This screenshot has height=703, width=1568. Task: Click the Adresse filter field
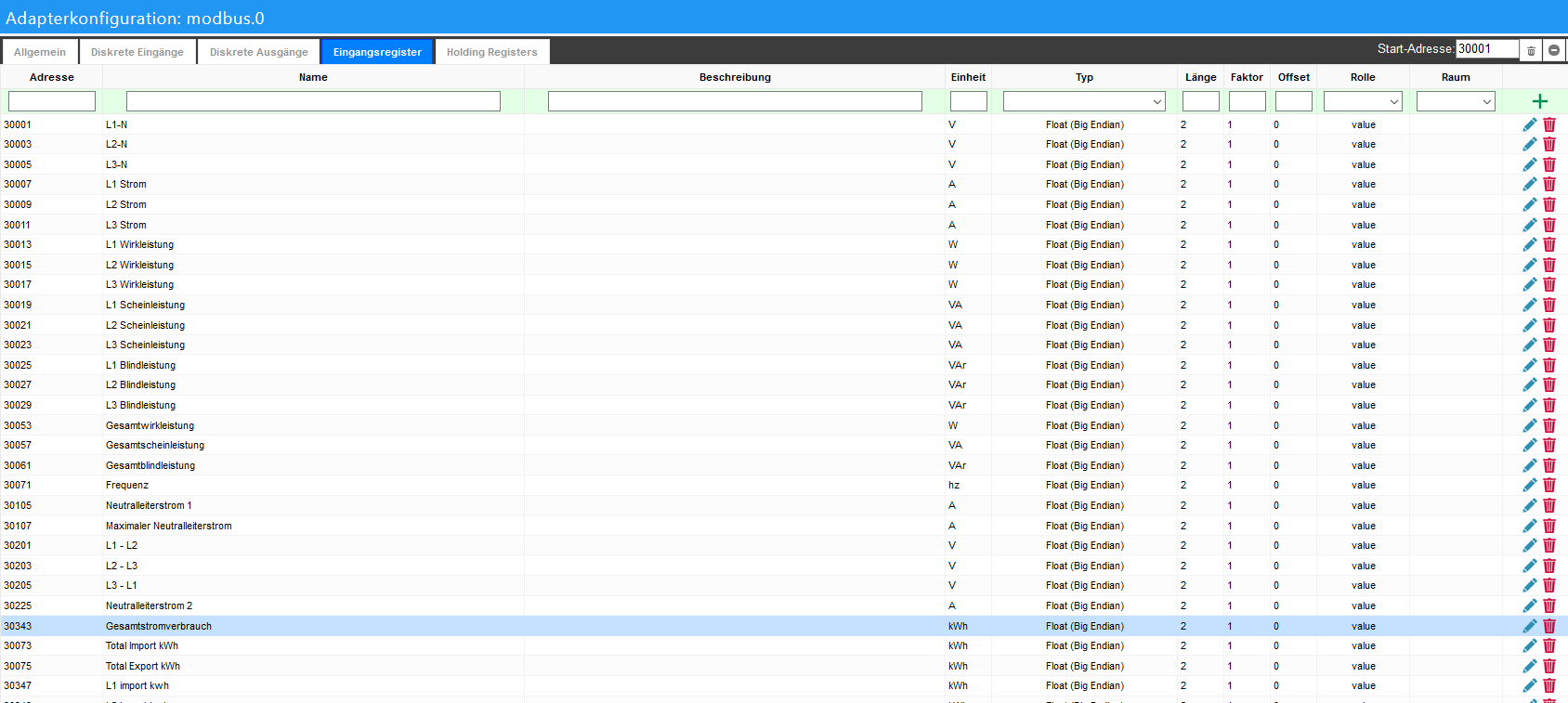[x=52, y=101]
